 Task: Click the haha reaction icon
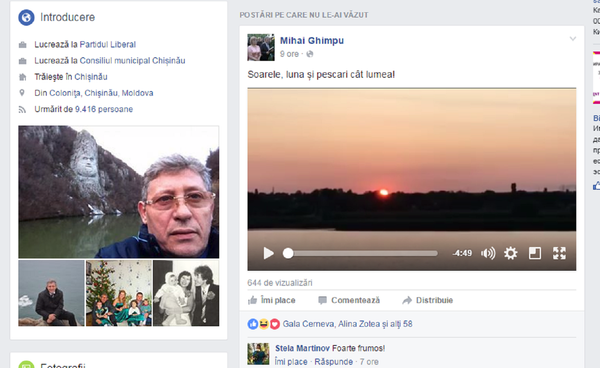264,324
